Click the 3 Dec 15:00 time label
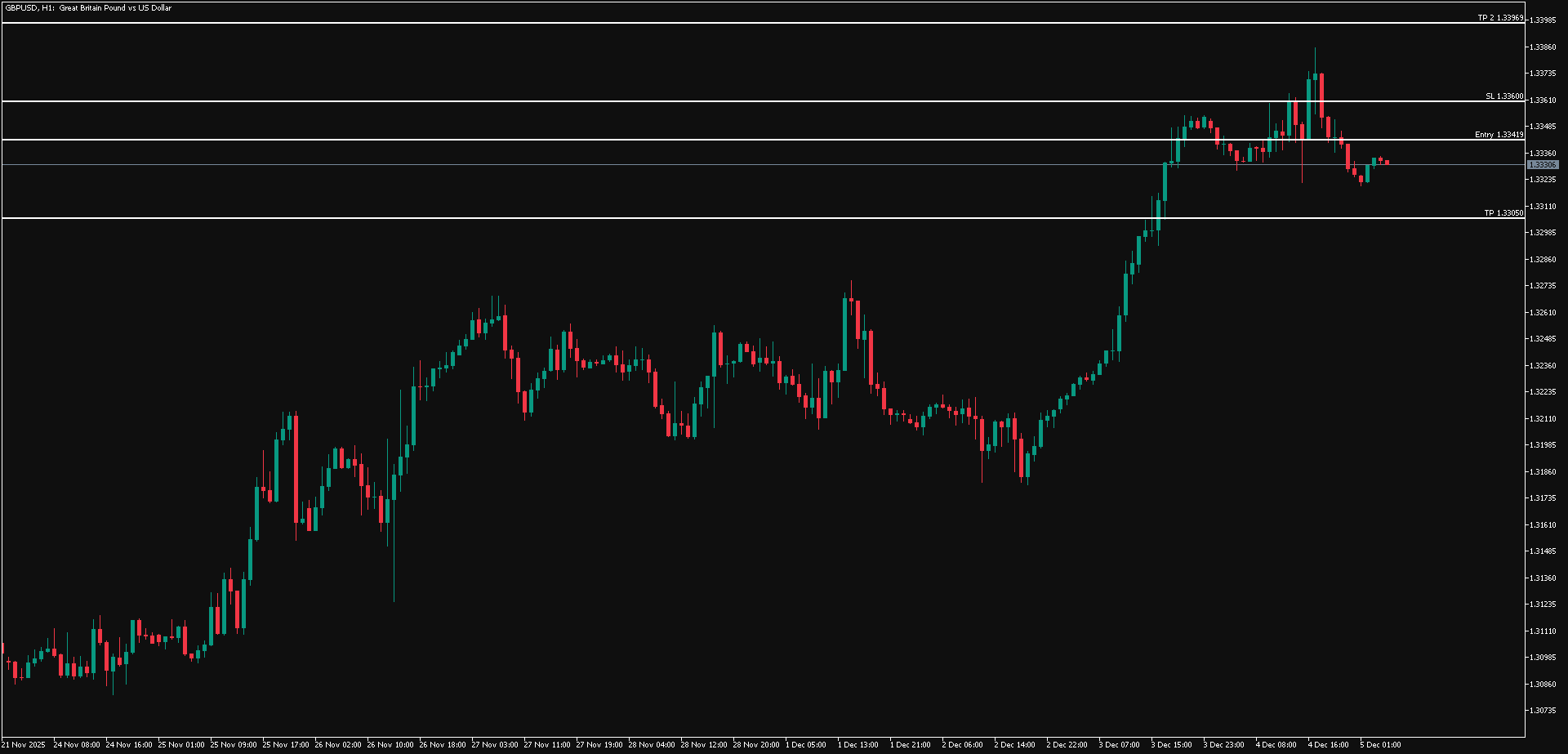The image size is (1568, 754). [x=1171, y=745]
